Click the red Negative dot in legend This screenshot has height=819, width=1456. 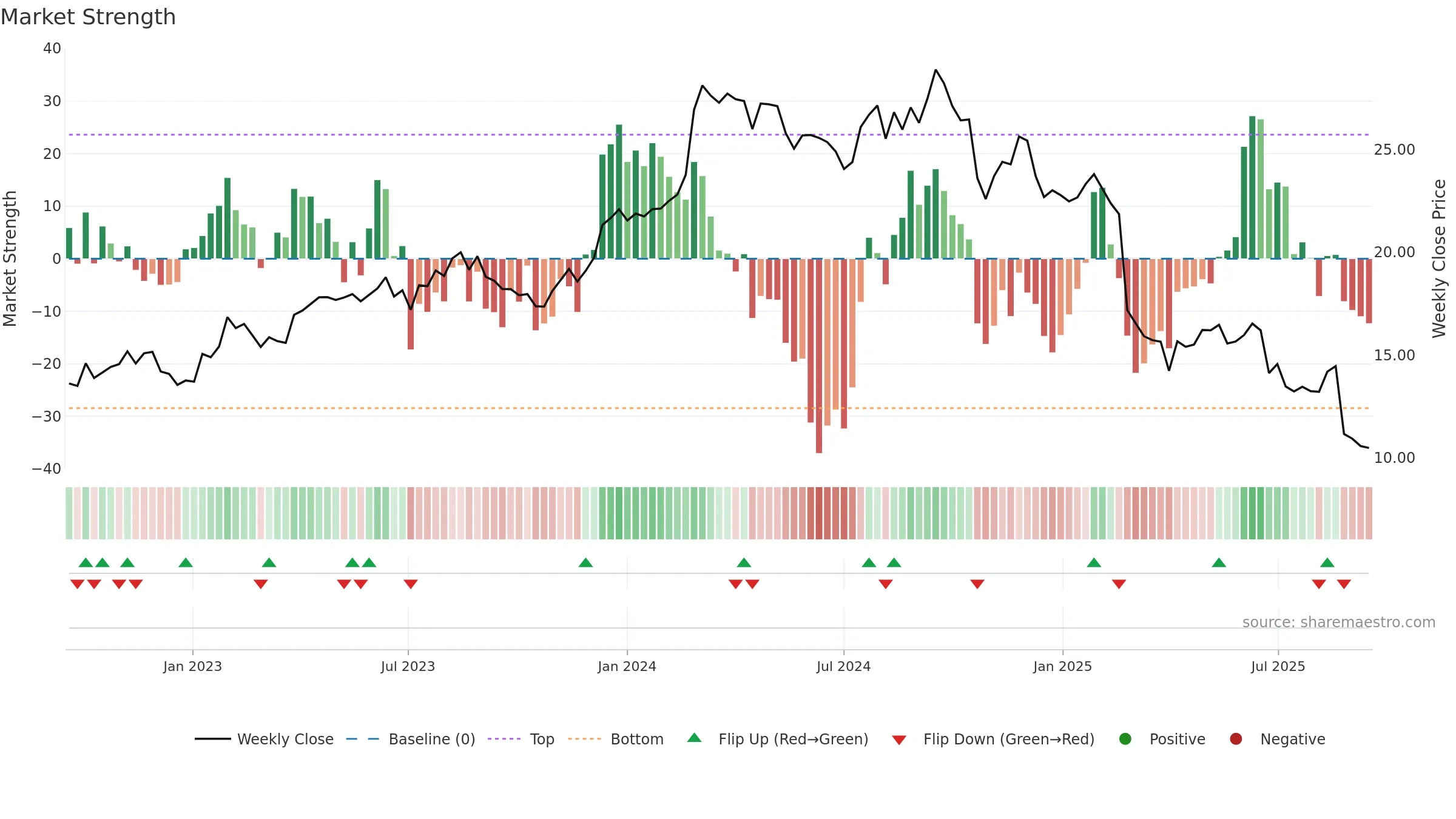click(x=1236, y=739)
